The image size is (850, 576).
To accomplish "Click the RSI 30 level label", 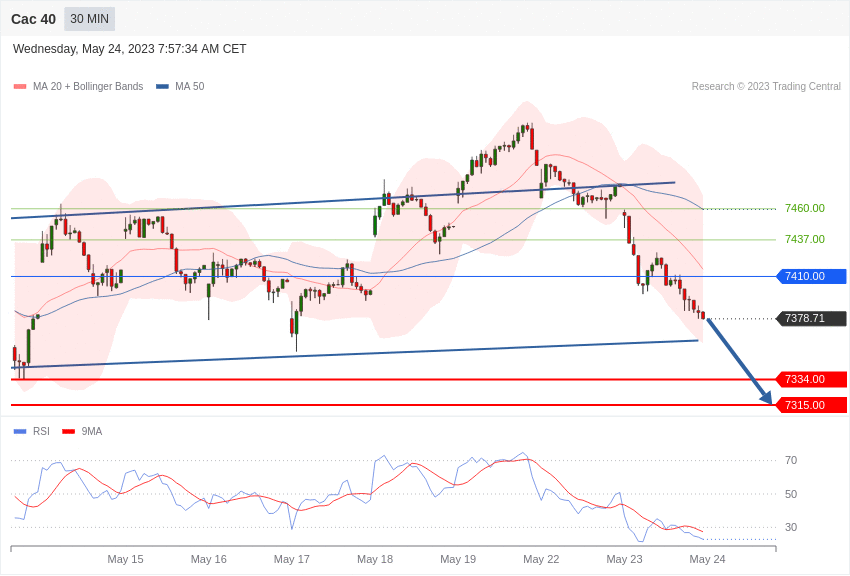I will pos(791,527).
